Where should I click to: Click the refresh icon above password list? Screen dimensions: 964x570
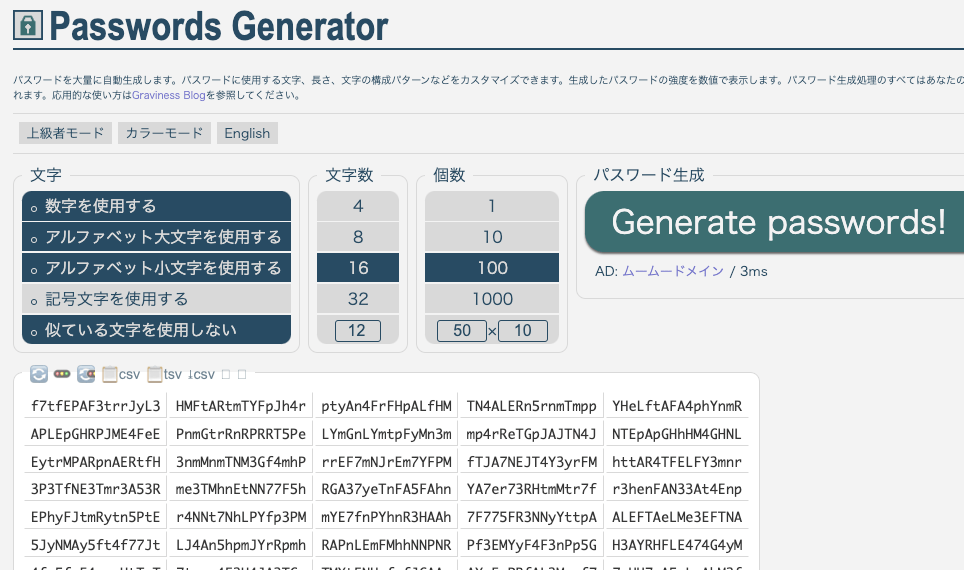point(39,374)
